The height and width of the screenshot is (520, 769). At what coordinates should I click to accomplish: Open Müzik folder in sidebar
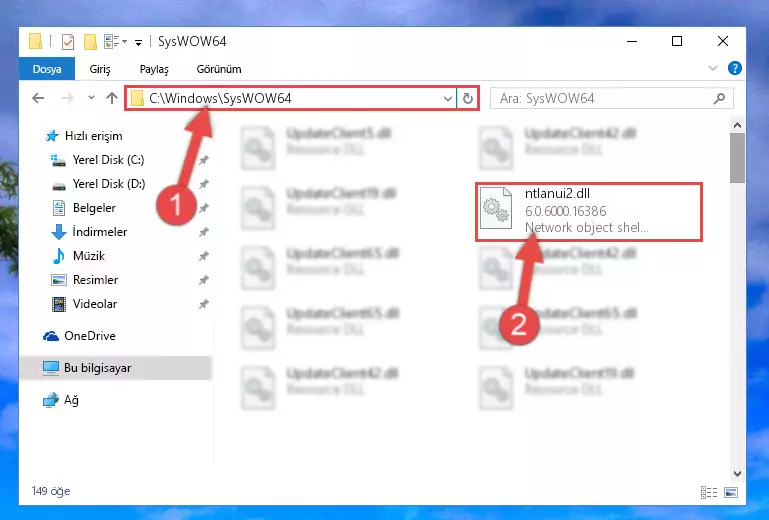[x=78, y=256]
